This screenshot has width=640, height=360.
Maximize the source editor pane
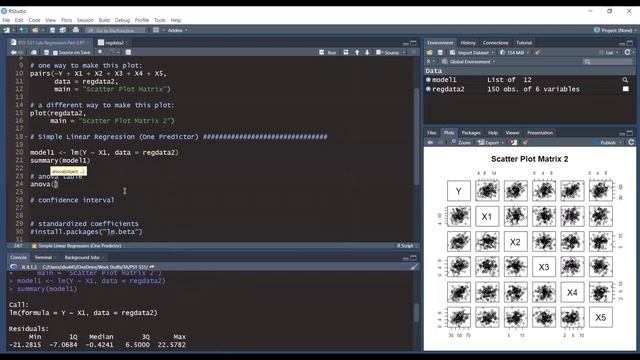pyautogui.click(x=413, y=43)
